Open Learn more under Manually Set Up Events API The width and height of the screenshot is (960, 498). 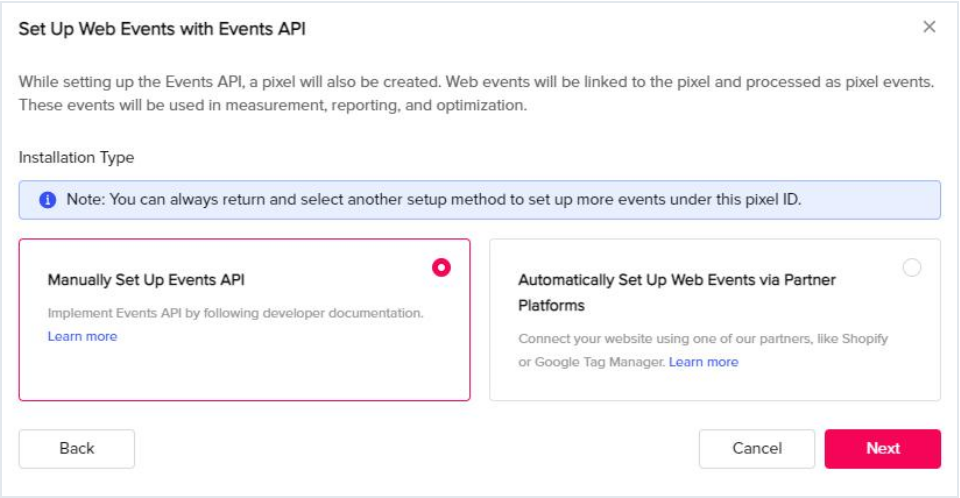[82, 337]
